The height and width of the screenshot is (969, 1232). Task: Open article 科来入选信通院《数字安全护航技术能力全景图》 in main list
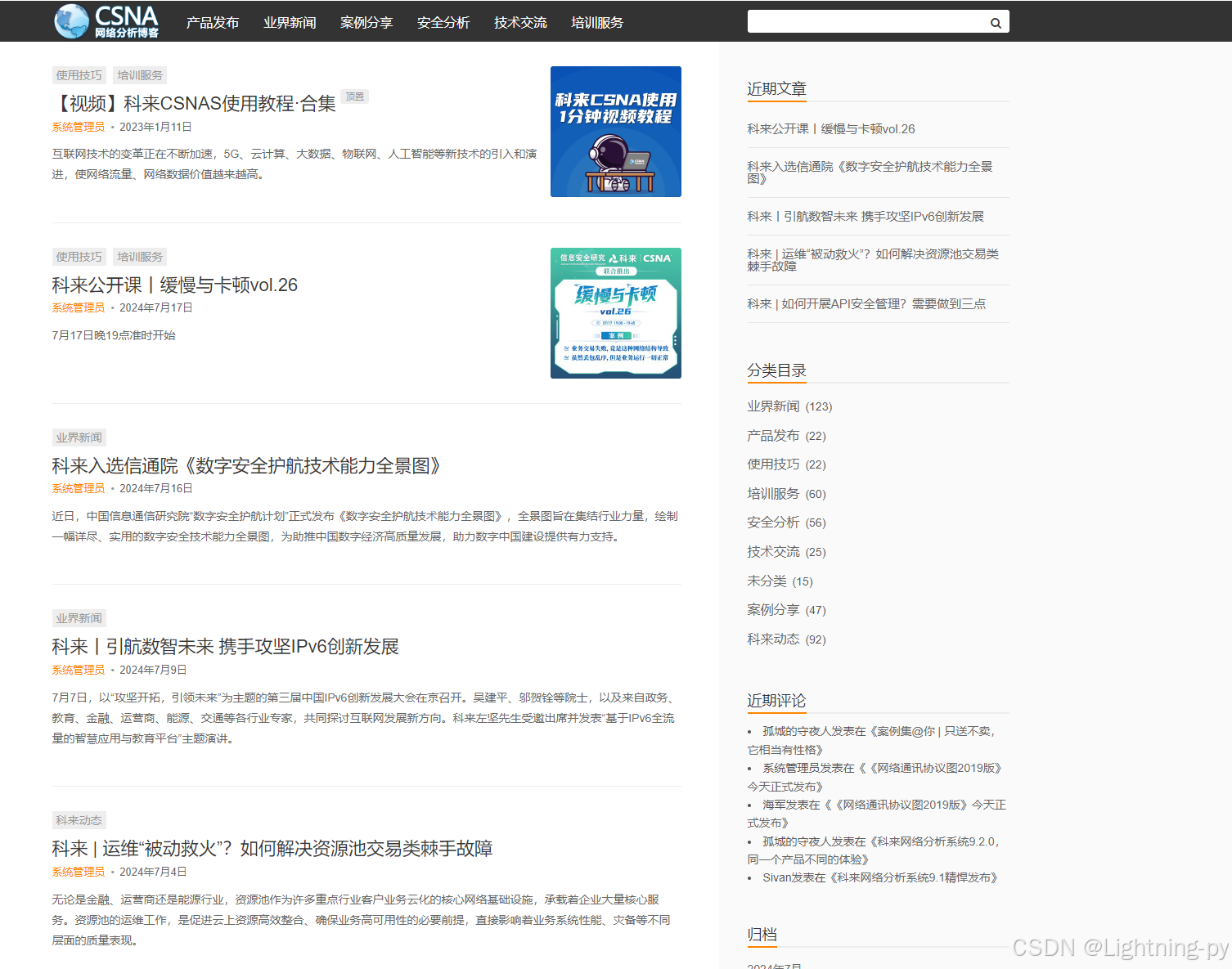point(245,466)
